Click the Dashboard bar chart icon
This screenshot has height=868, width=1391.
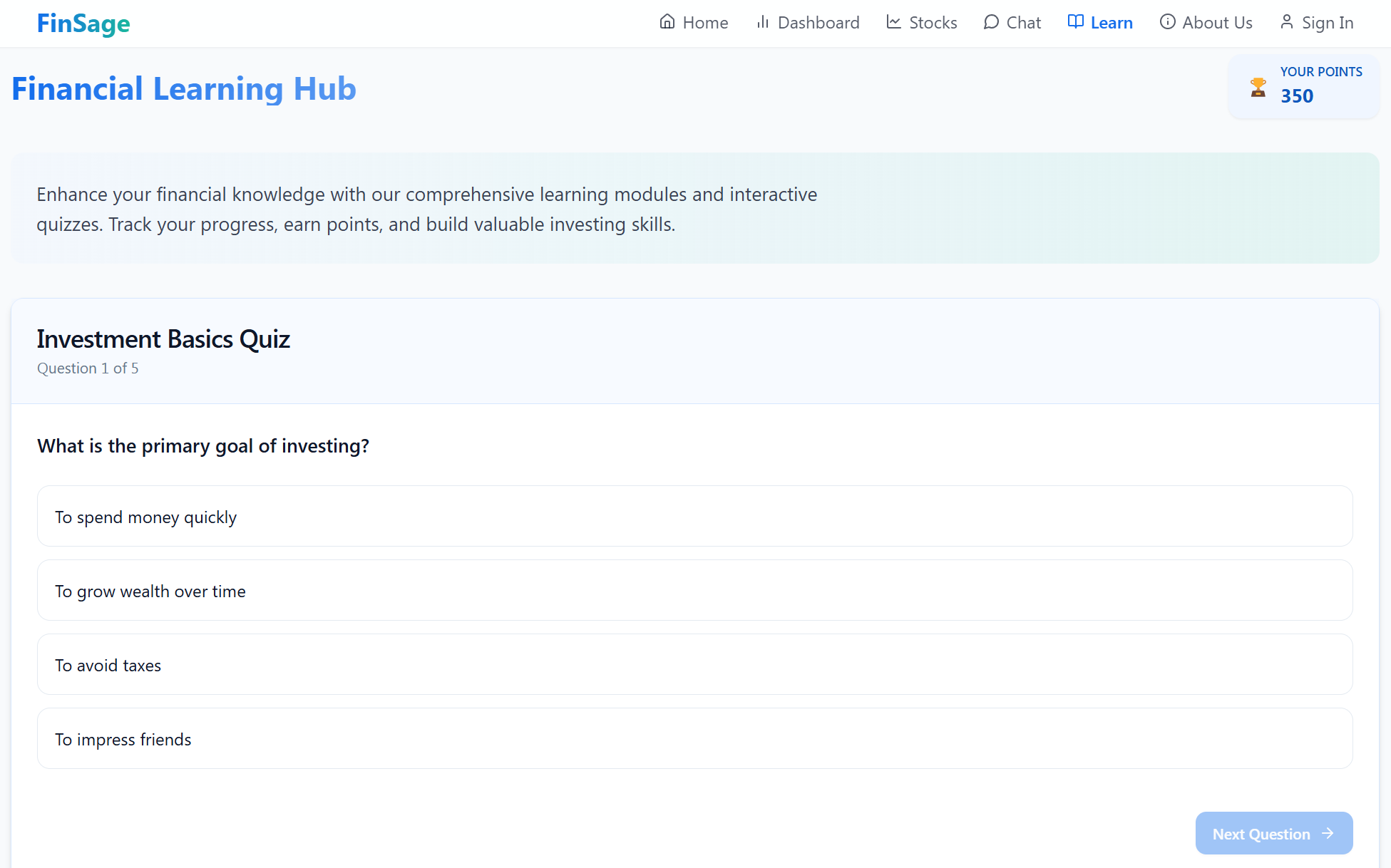click(763, 22)
